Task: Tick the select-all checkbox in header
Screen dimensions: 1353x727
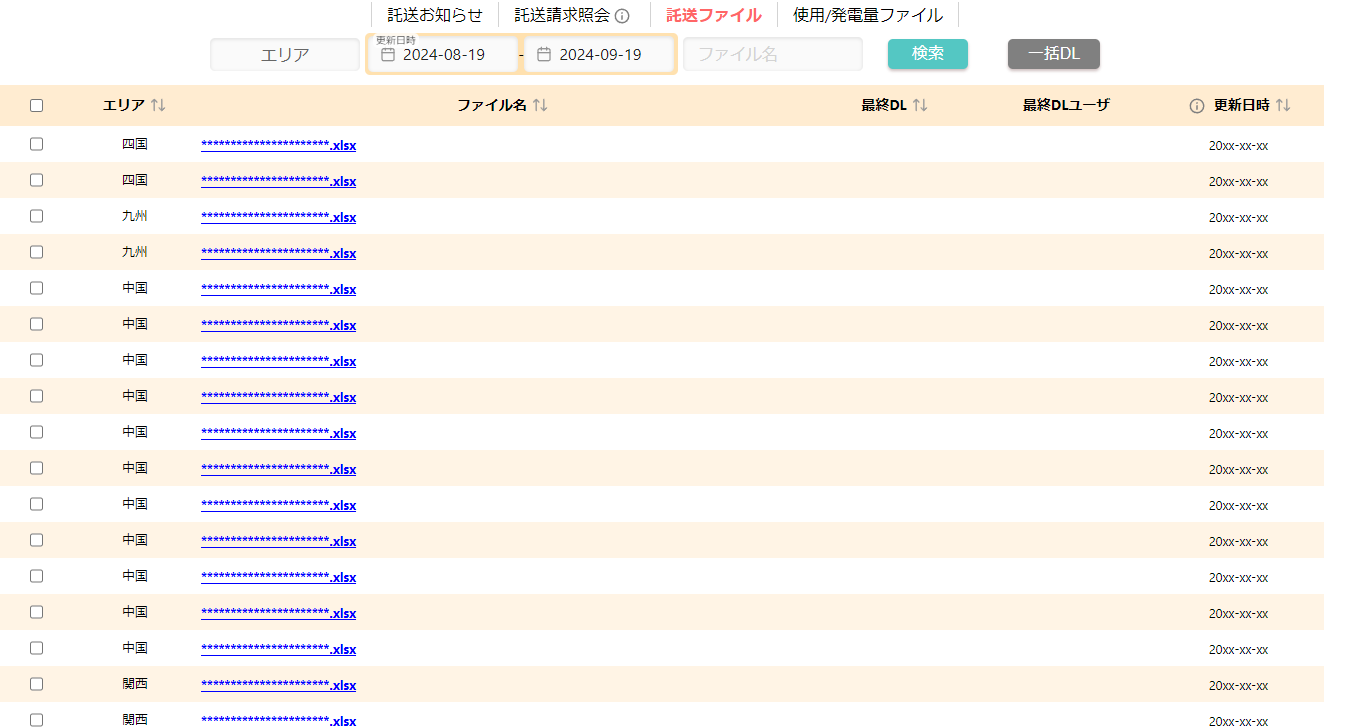Action: click(37, 106)
